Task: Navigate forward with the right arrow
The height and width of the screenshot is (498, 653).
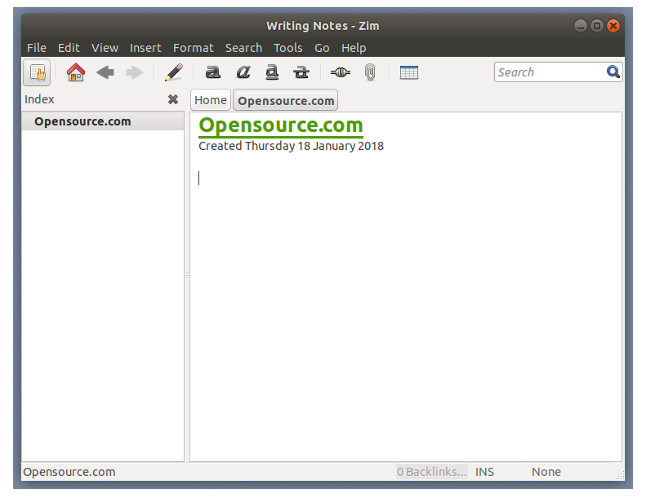Action: click(135, 72)
